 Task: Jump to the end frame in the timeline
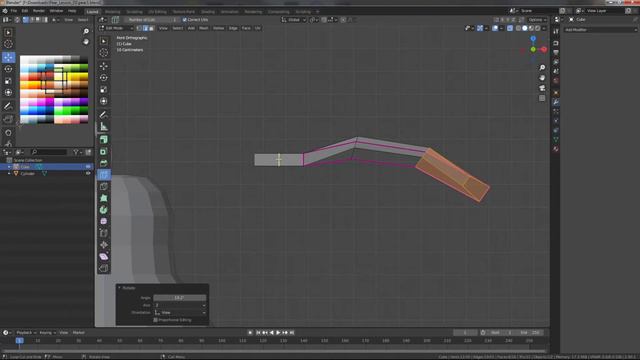[x=292, y=333]
